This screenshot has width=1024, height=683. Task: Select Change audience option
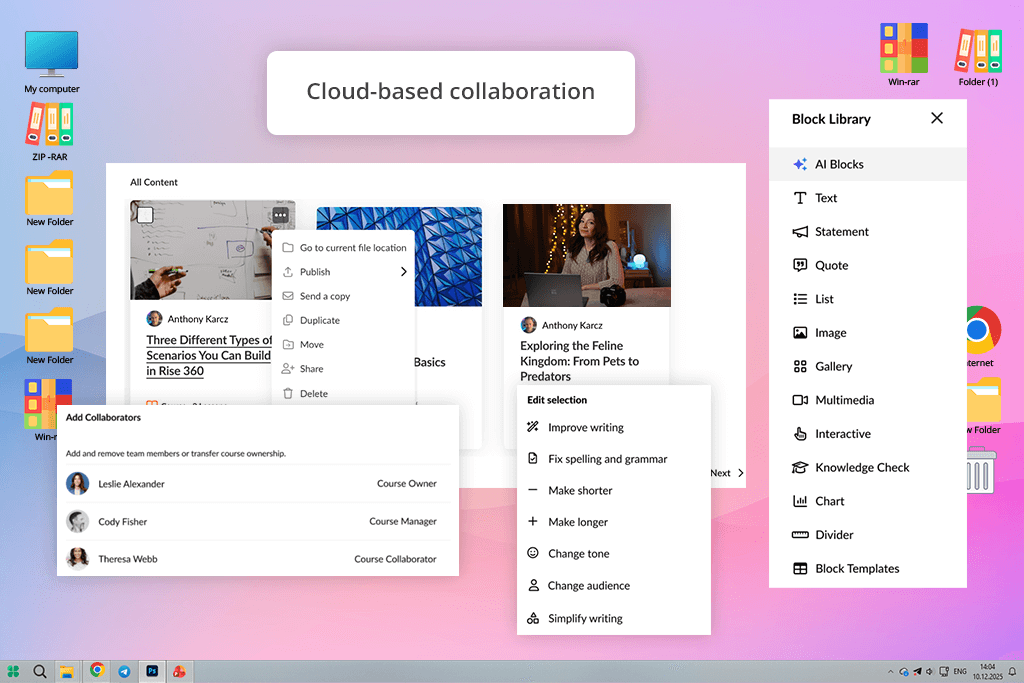click(613, 586)
